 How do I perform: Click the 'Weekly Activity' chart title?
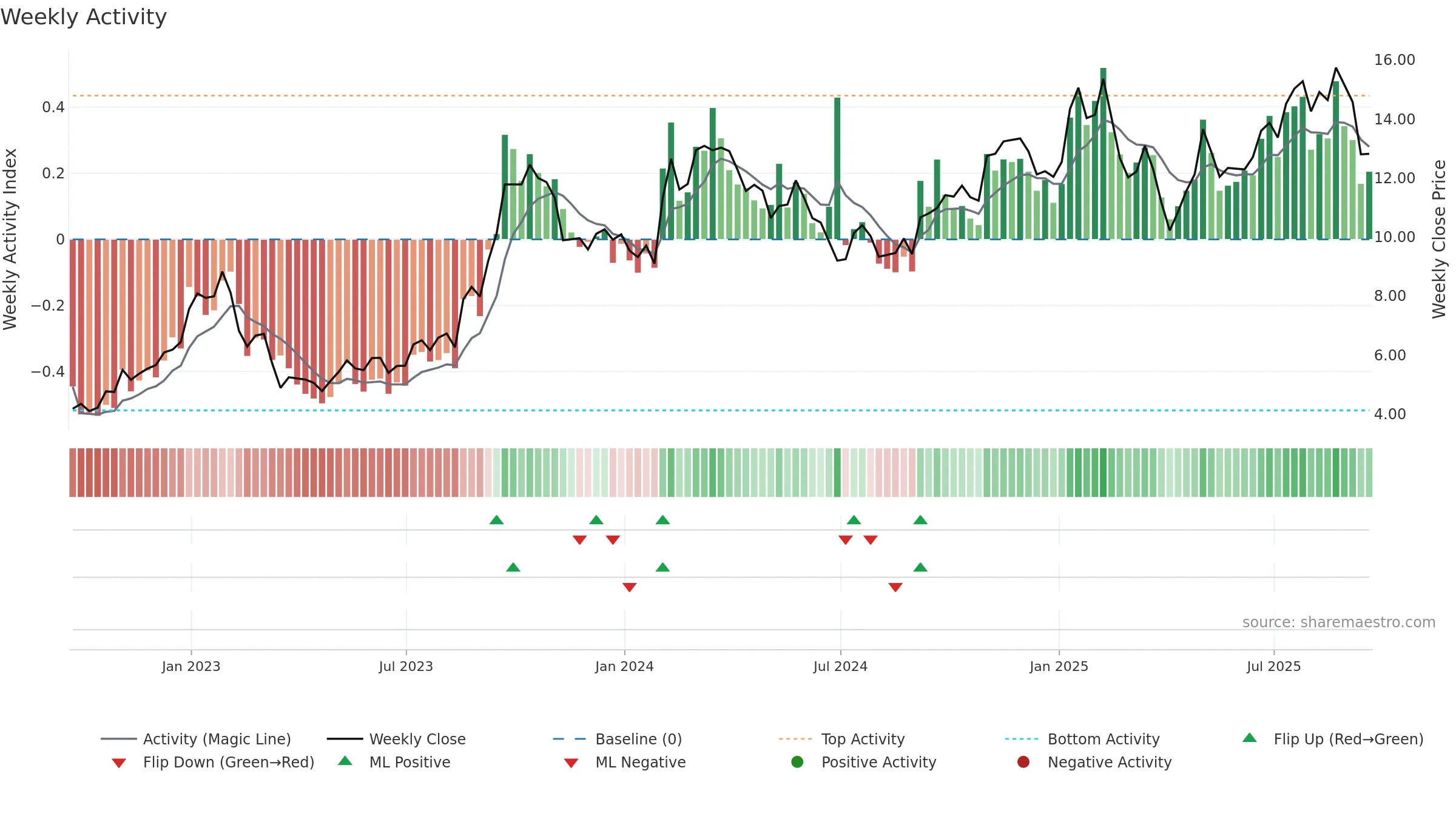pos(84,17)
